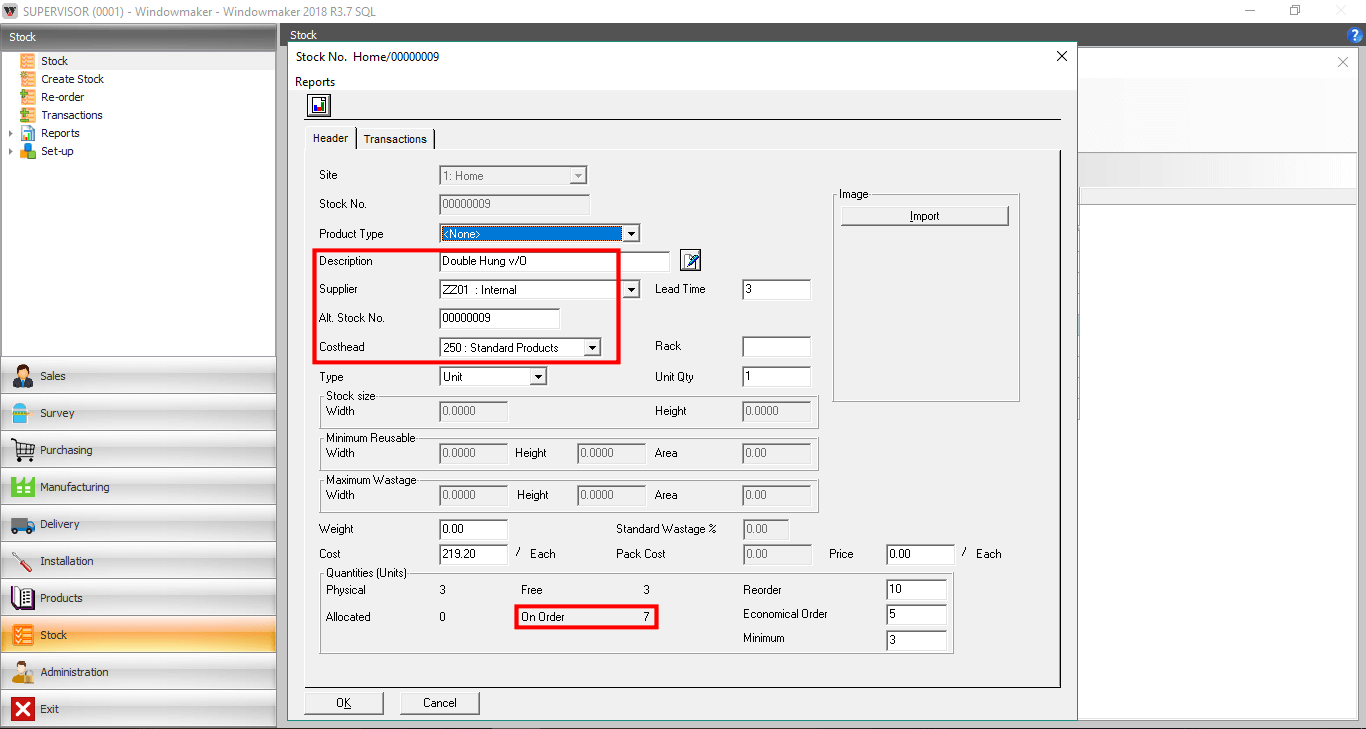Viewport: 1366px width, 729px height.
Task: Open the Purchasing cart icon
Action: (x=23, y=450)
